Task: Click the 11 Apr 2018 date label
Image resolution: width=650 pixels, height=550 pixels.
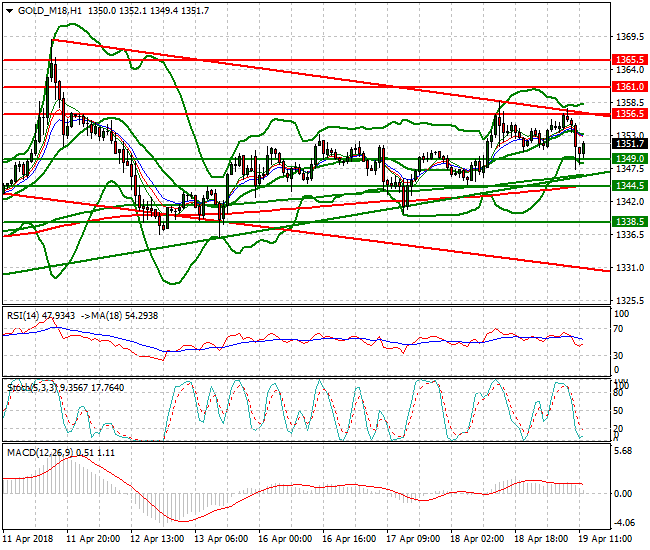Action: [28, 539]
